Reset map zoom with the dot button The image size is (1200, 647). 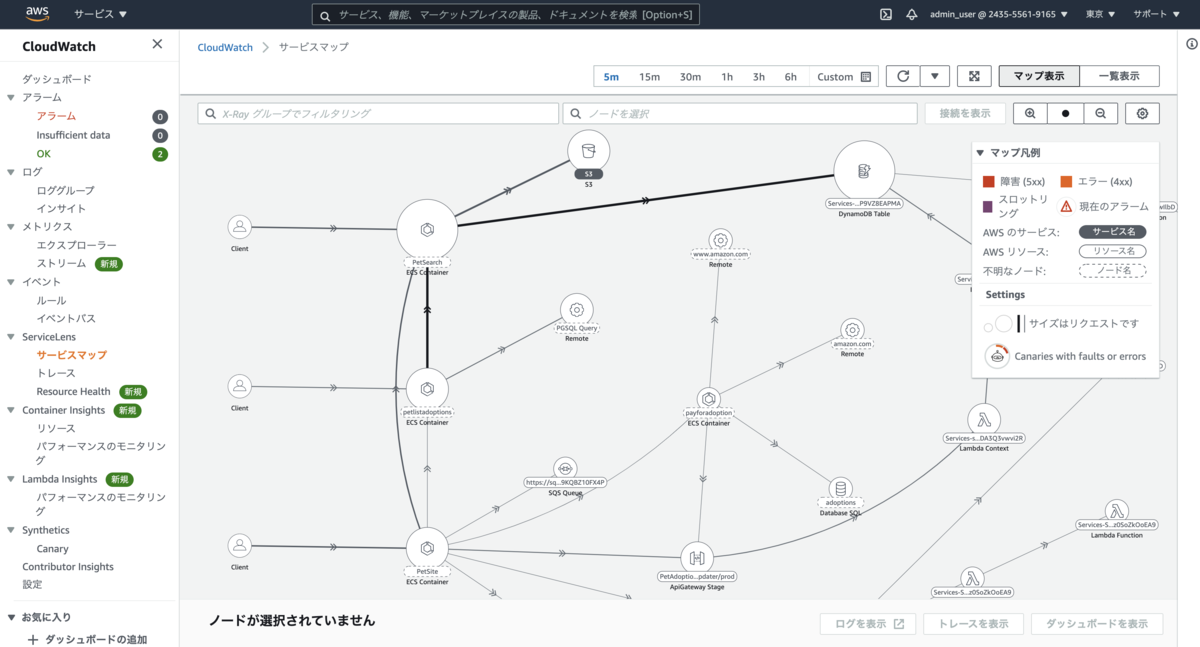[1065, 114]
